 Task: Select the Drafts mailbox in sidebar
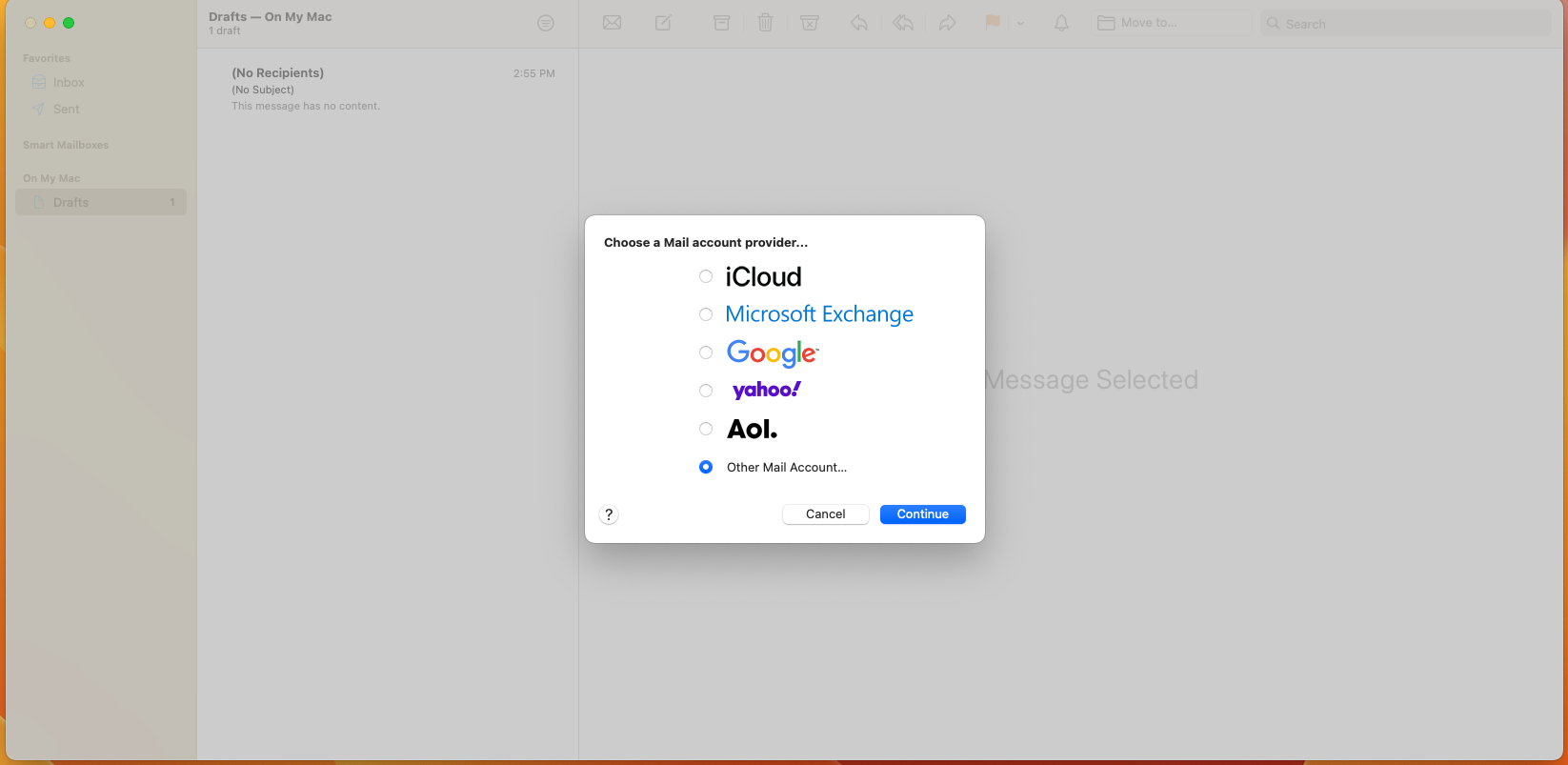pos(101,203)
